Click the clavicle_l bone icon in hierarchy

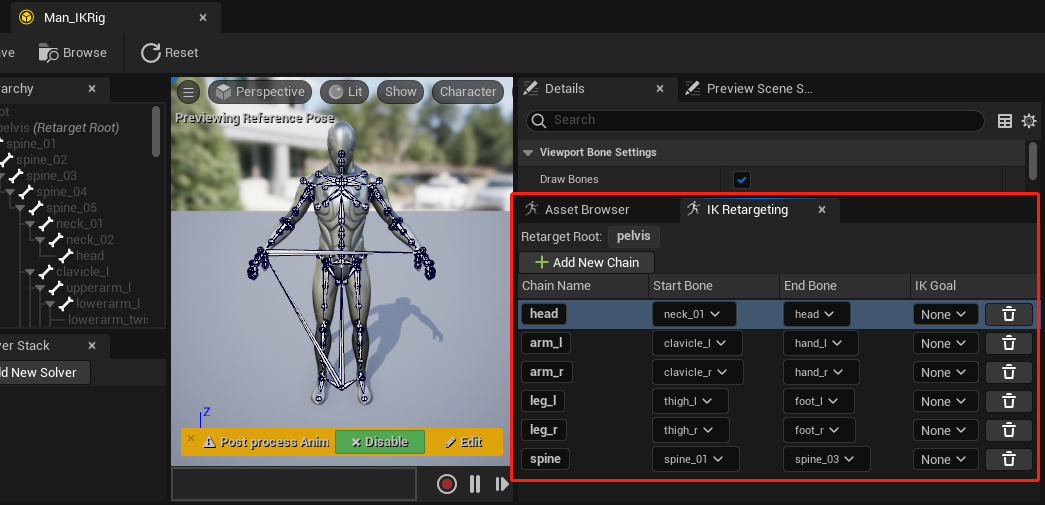46,272
